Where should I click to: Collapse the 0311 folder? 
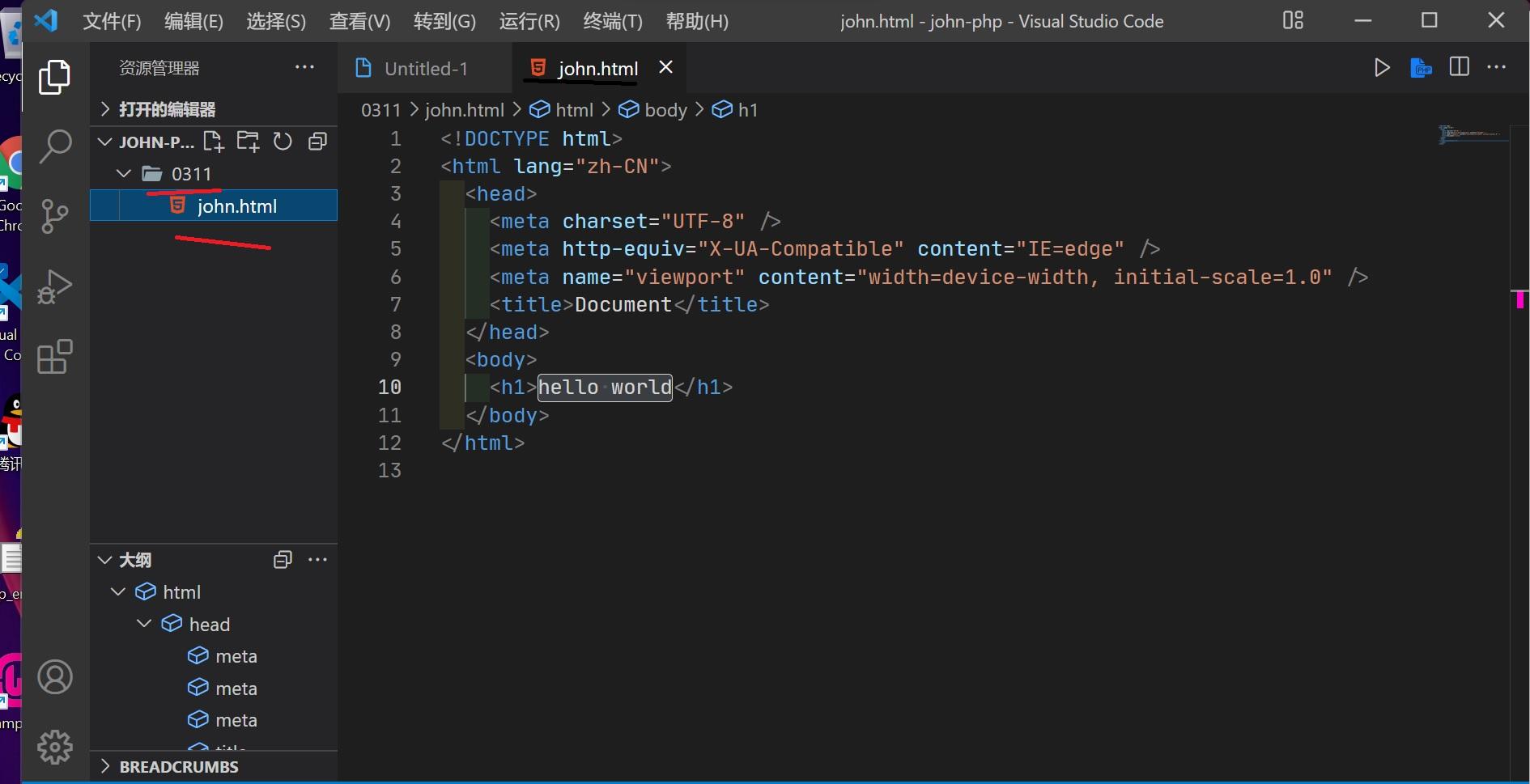coord(123,173)
